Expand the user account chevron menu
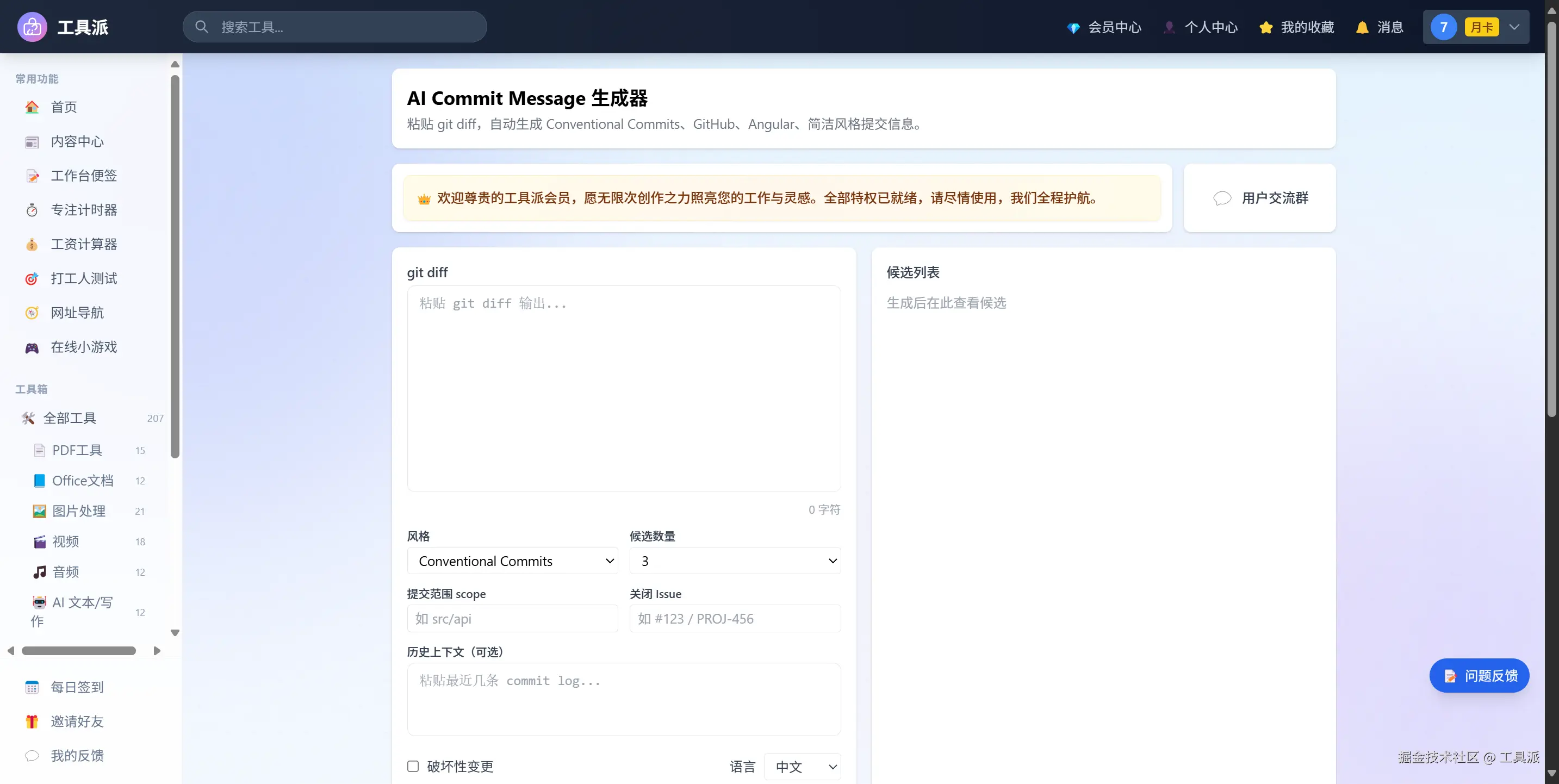Screen dimensions: 1559x784 1514,27
